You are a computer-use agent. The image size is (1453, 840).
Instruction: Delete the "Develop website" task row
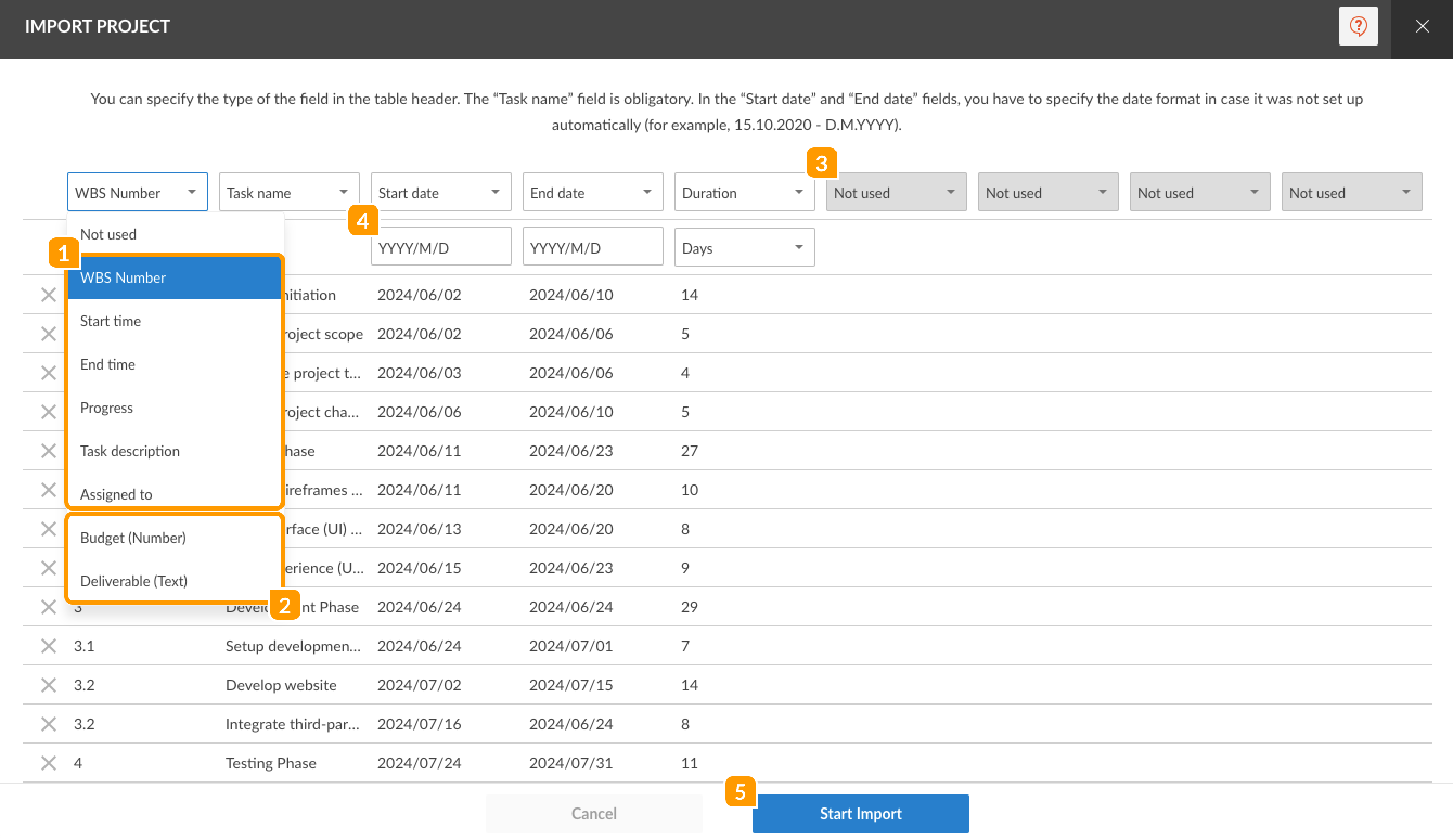click(x=49, y=684)
